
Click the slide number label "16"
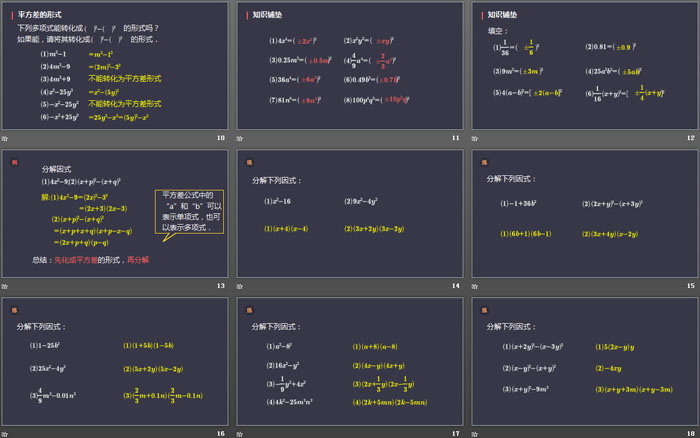click(221, 434)
